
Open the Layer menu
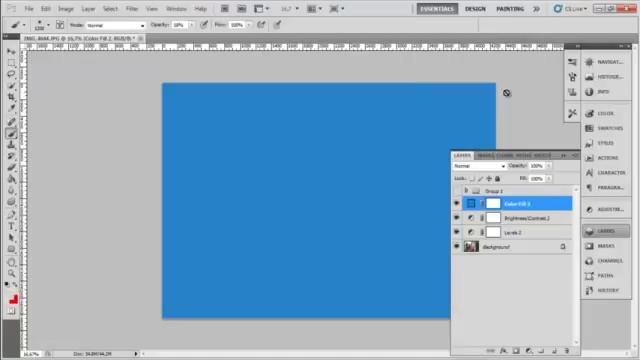[88, 9]
